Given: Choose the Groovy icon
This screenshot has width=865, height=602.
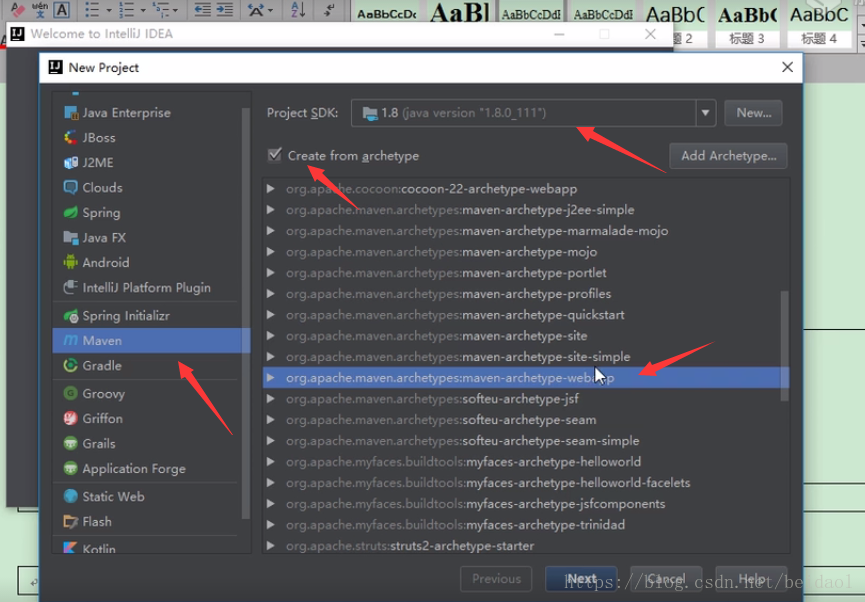Looking at the screenshot, I should [x=71, y=393].
